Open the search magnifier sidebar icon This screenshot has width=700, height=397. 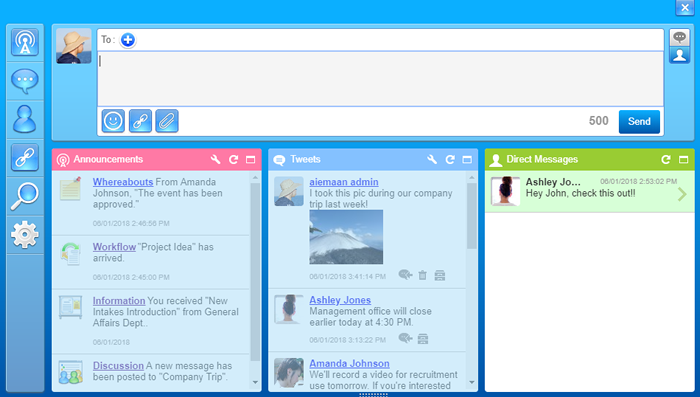[x=25, y=196]
